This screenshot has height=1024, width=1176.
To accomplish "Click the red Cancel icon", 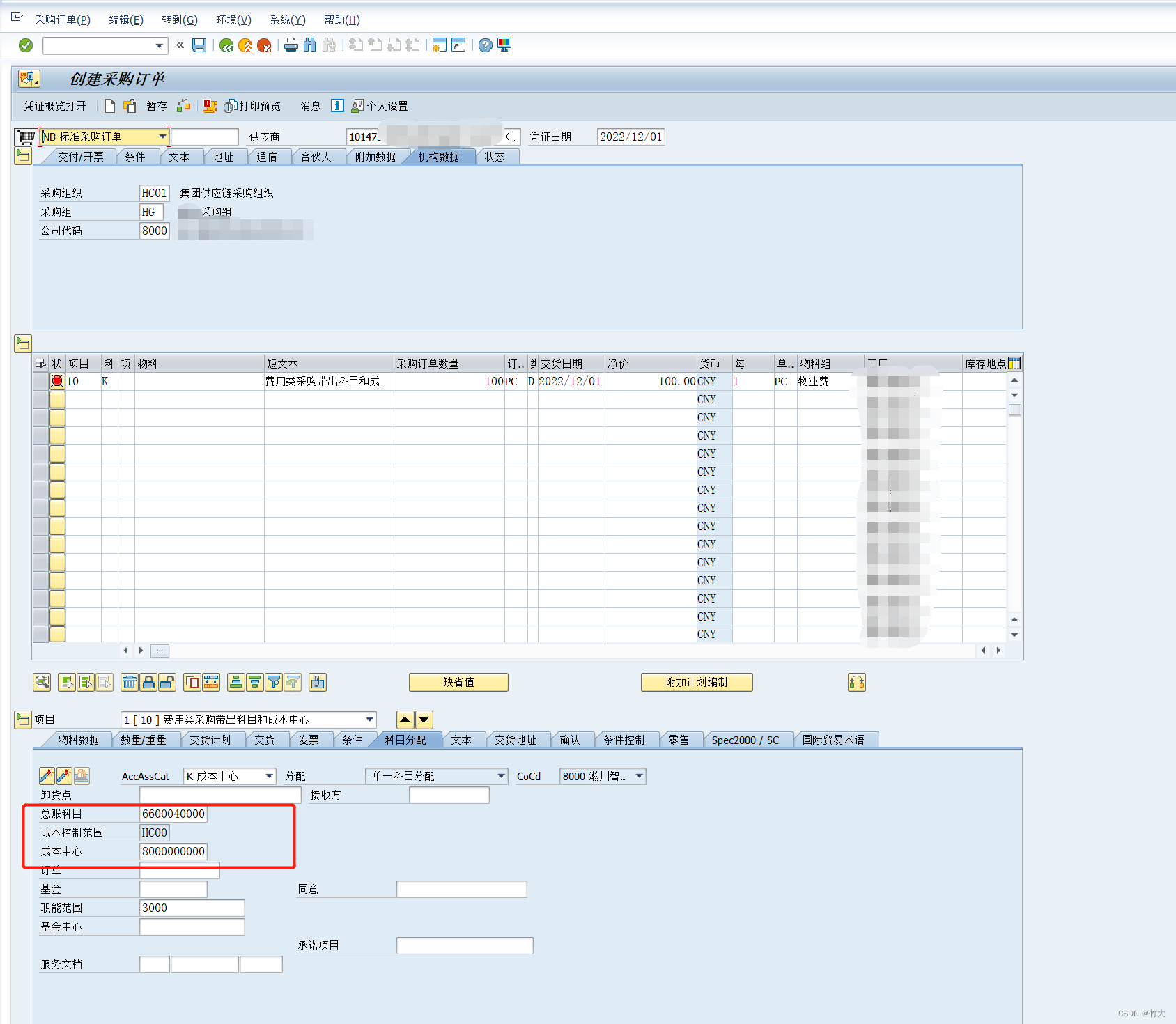I will [264, 45].
